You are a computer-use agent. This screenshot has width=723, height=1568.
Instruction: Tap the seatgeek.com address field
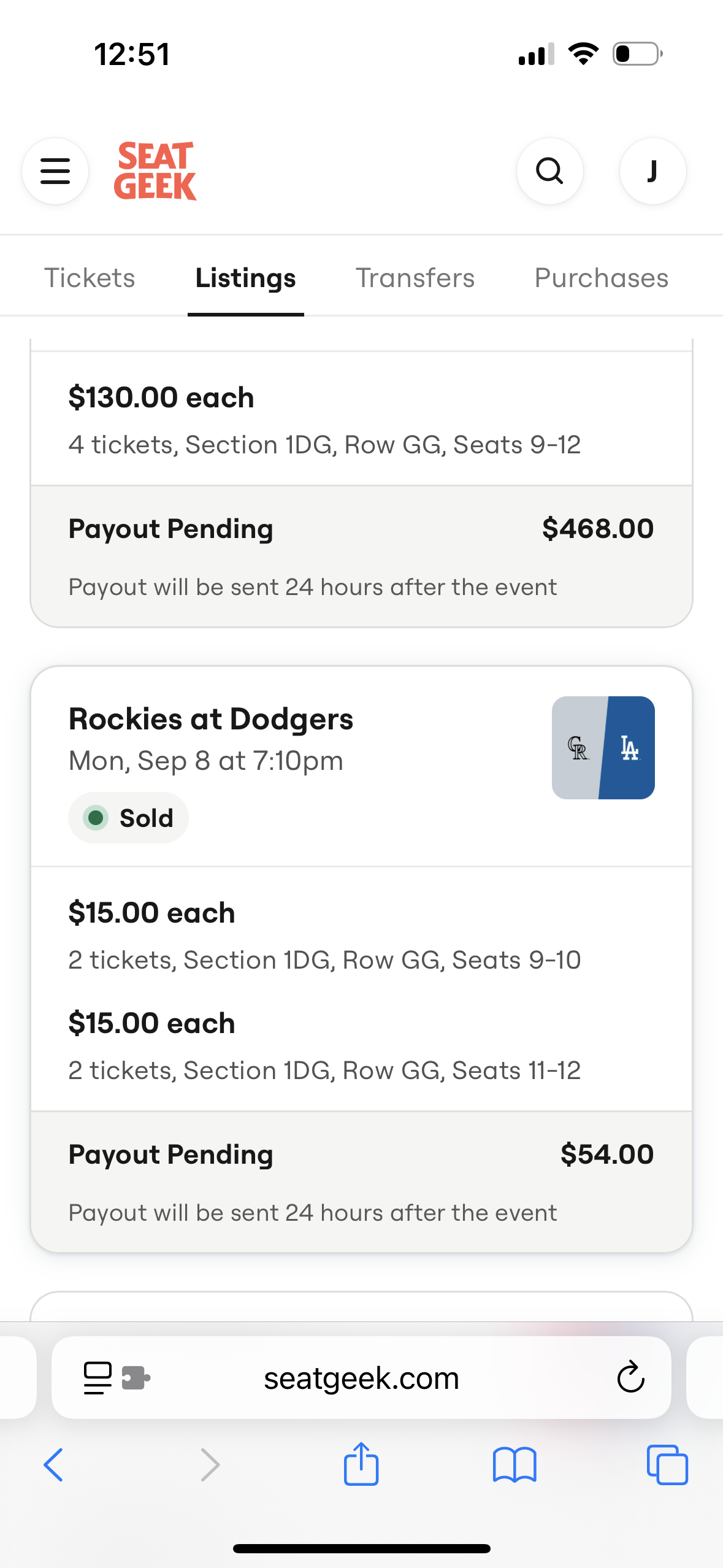(x=361, y=1378)
